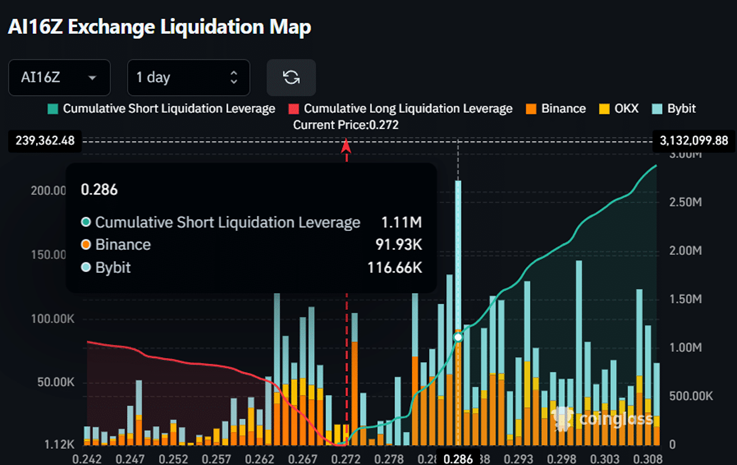Open the AI16Z symbol dropdown
The width and height of the screenshot is (737, 465).
point(59,77)
